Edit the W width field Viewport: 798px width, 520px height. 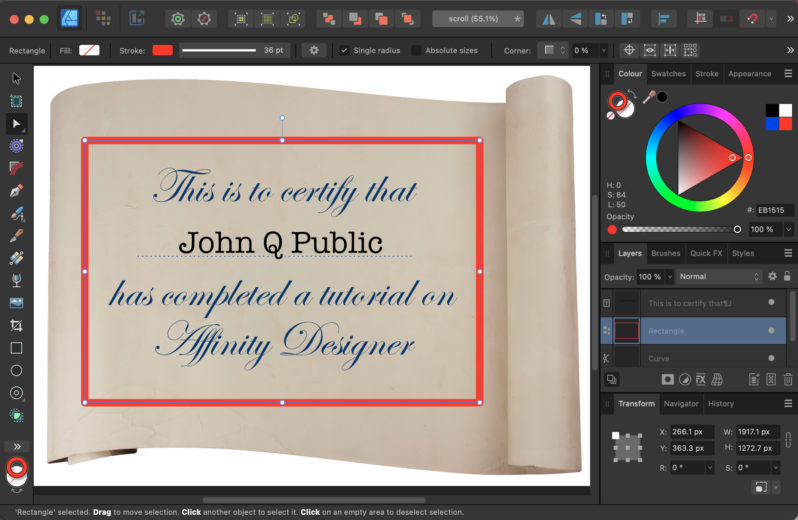point(757,431)
